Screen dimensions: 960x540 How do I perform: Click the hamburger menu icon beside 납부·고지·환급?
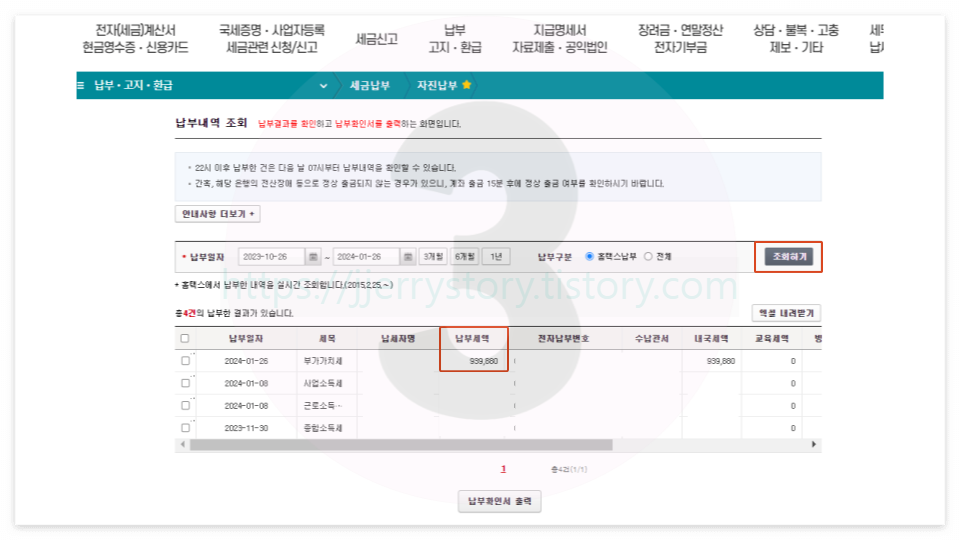(x=80, y=85)
